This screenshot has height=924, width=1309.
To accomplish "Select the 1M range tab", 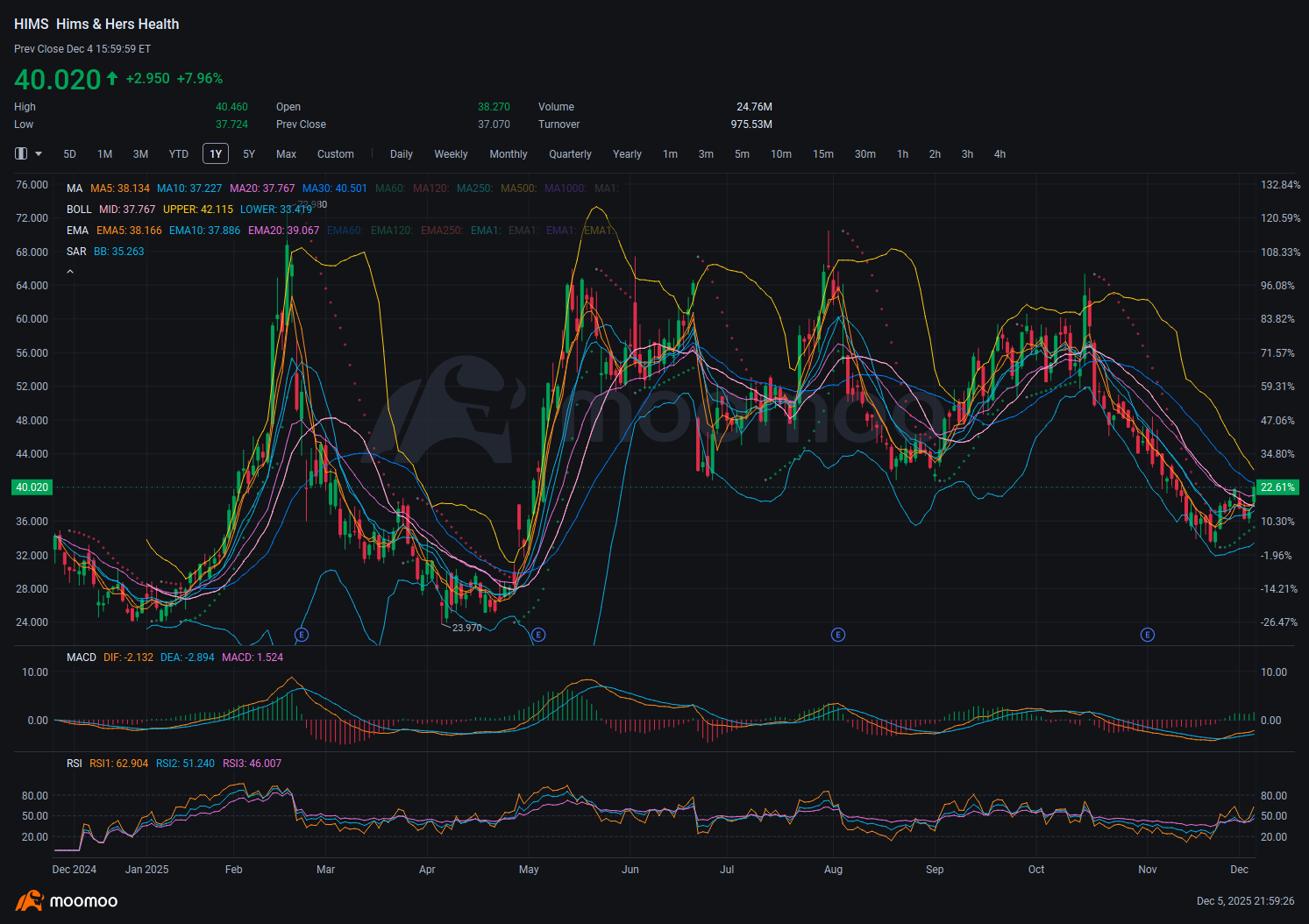I will pyautogui.click(x=105, y=154).
